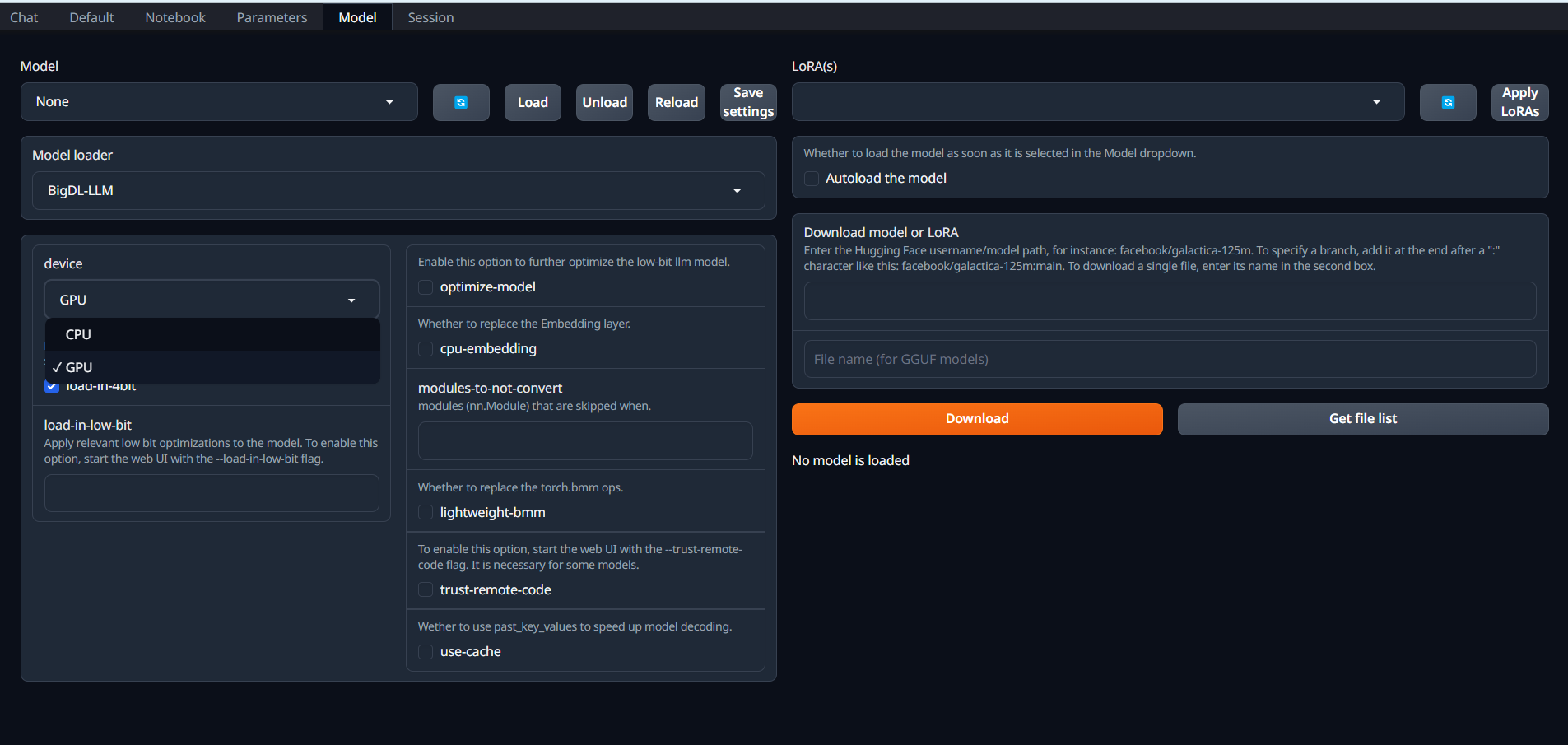Select CPU from the device list
The width and height of the screenshot is (1568, 745).
point(79,335)
